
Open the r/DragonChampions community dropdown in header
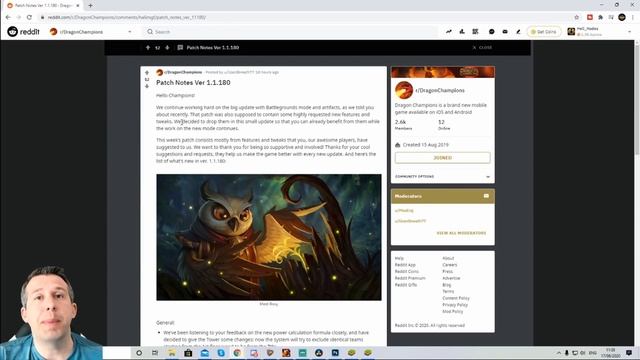91,31
